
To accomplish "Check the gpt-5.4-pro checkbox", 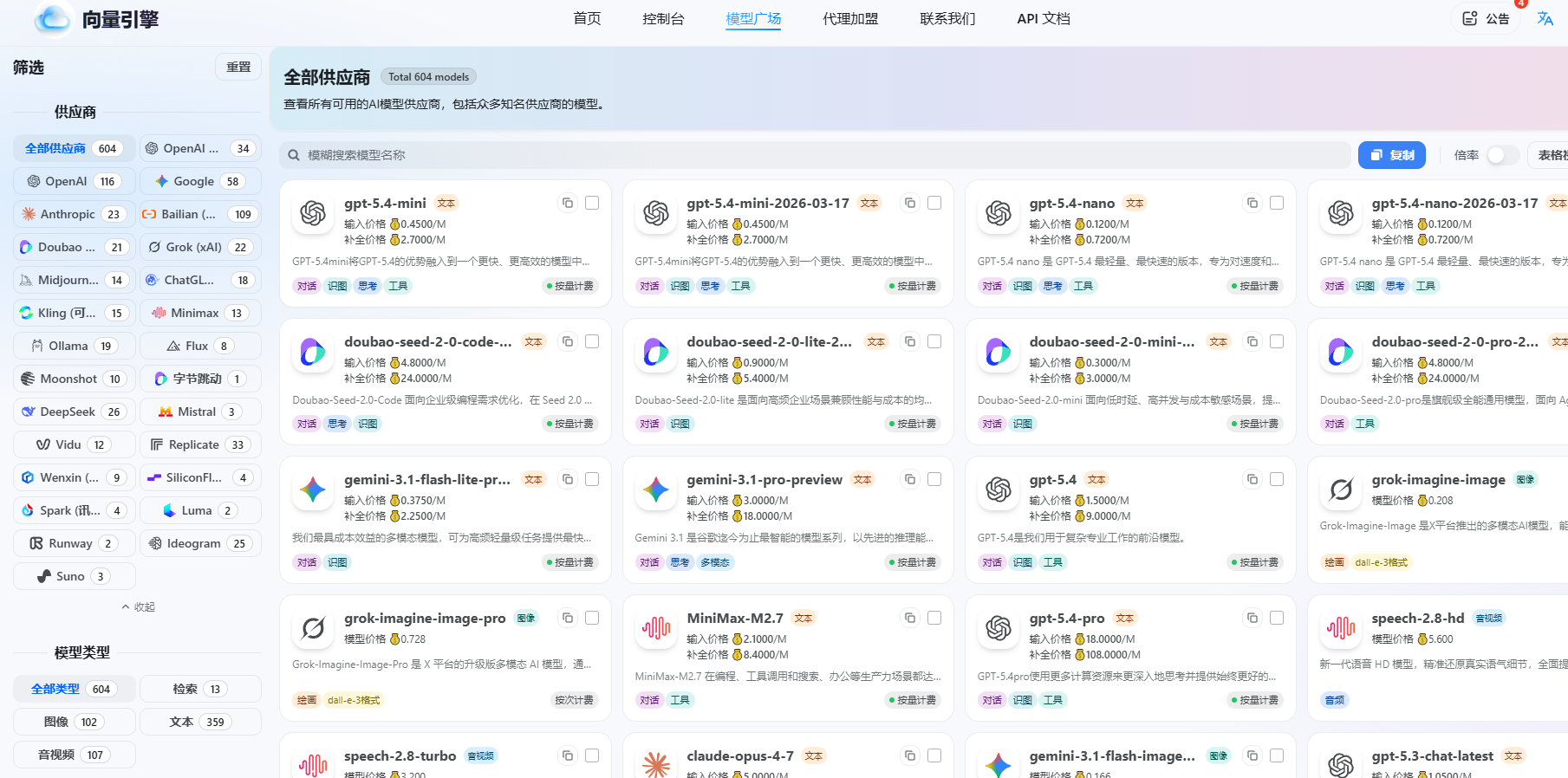I will [1277, 618].
